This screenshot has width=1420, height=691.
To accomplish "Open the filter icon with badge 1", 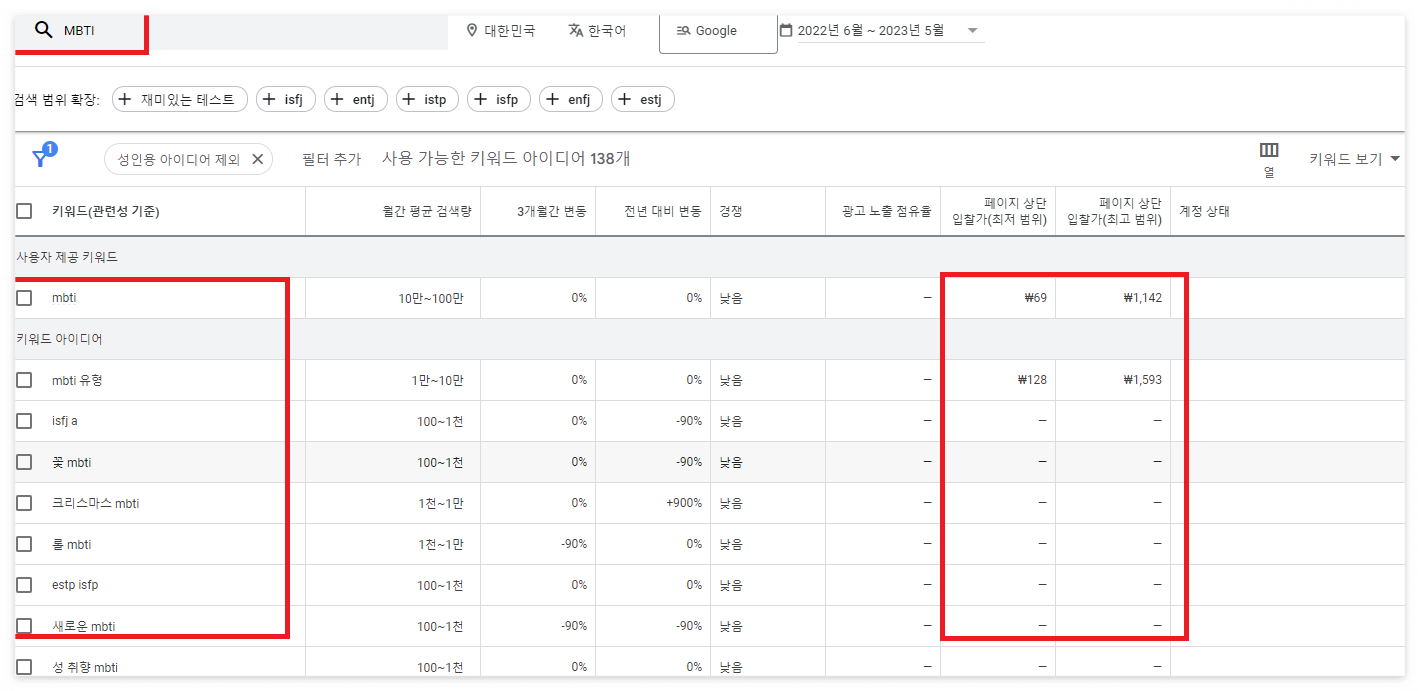I will 42,155.
